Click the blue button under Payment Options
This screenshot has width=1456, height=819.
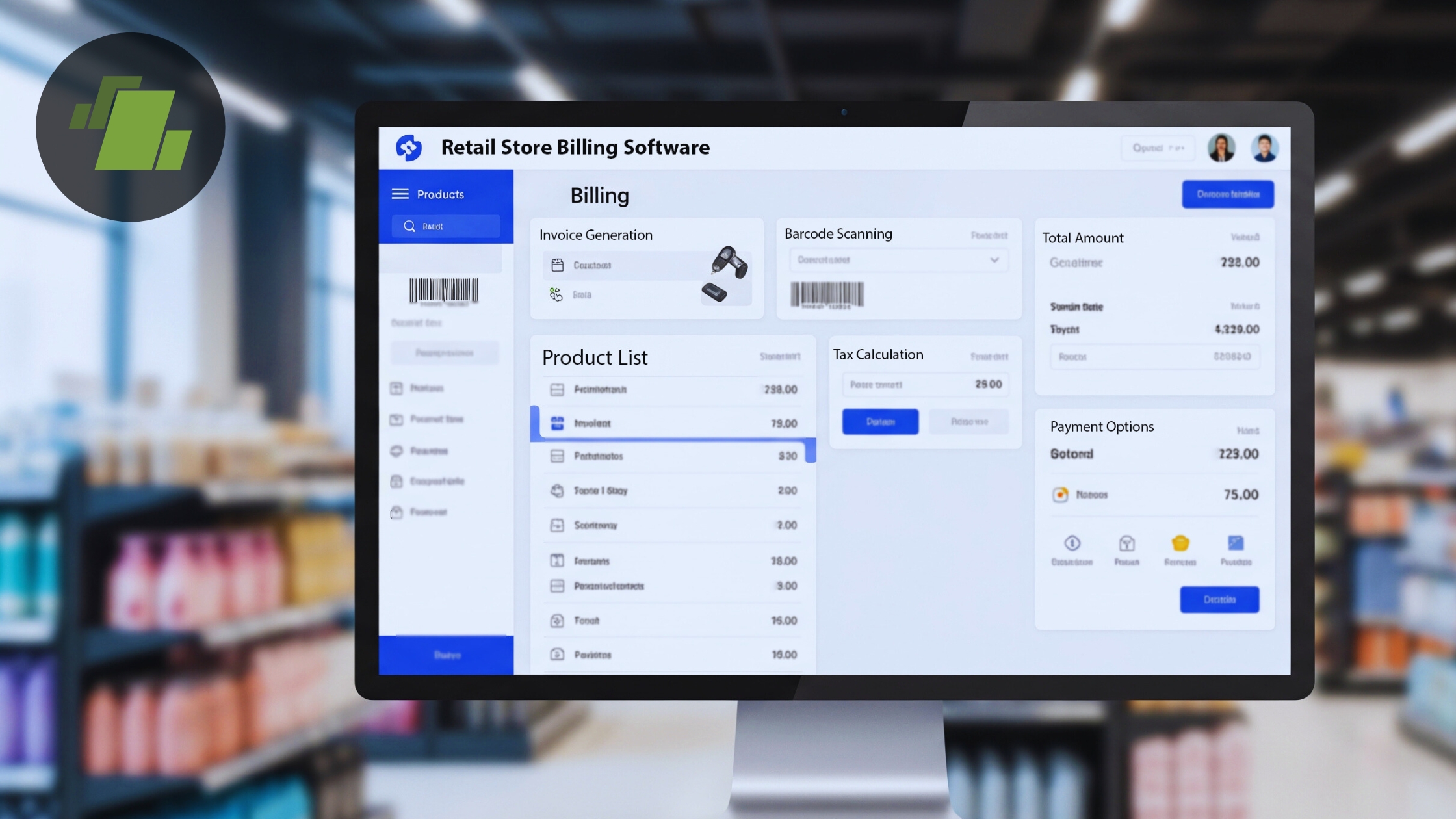pos(1219,599)
